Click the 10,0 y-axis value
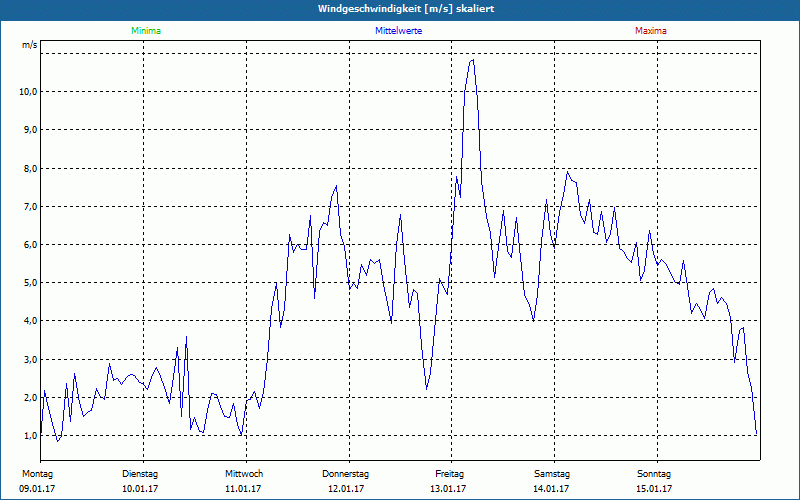 pyautogui.click(x=28, y=92)
